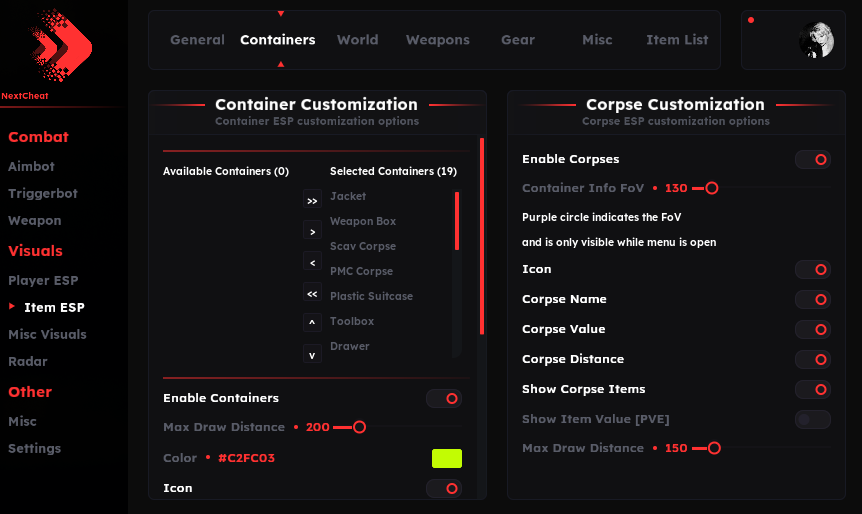The width and height of the screenshot is (862, 514).
Task: Go to Settings in the sidebar
Action: [x=35, y=449]
